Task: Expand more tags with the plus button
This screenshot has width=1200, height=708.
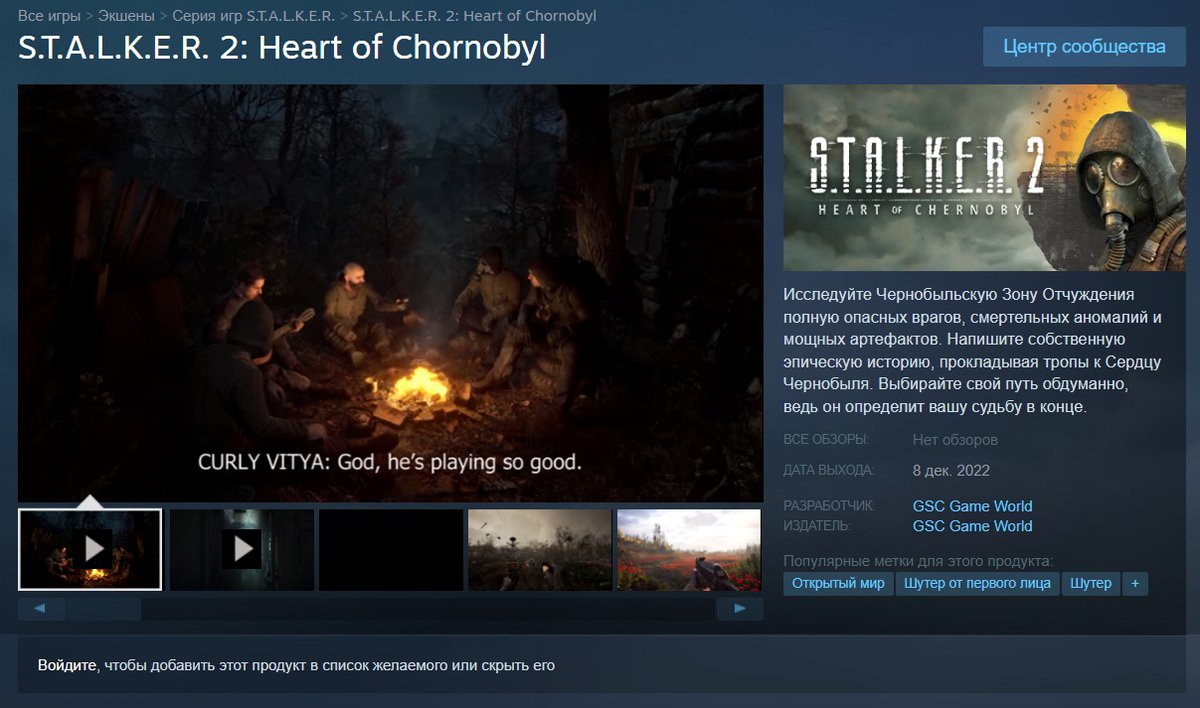Action: pyautogui.click(x=1135, y=584)
